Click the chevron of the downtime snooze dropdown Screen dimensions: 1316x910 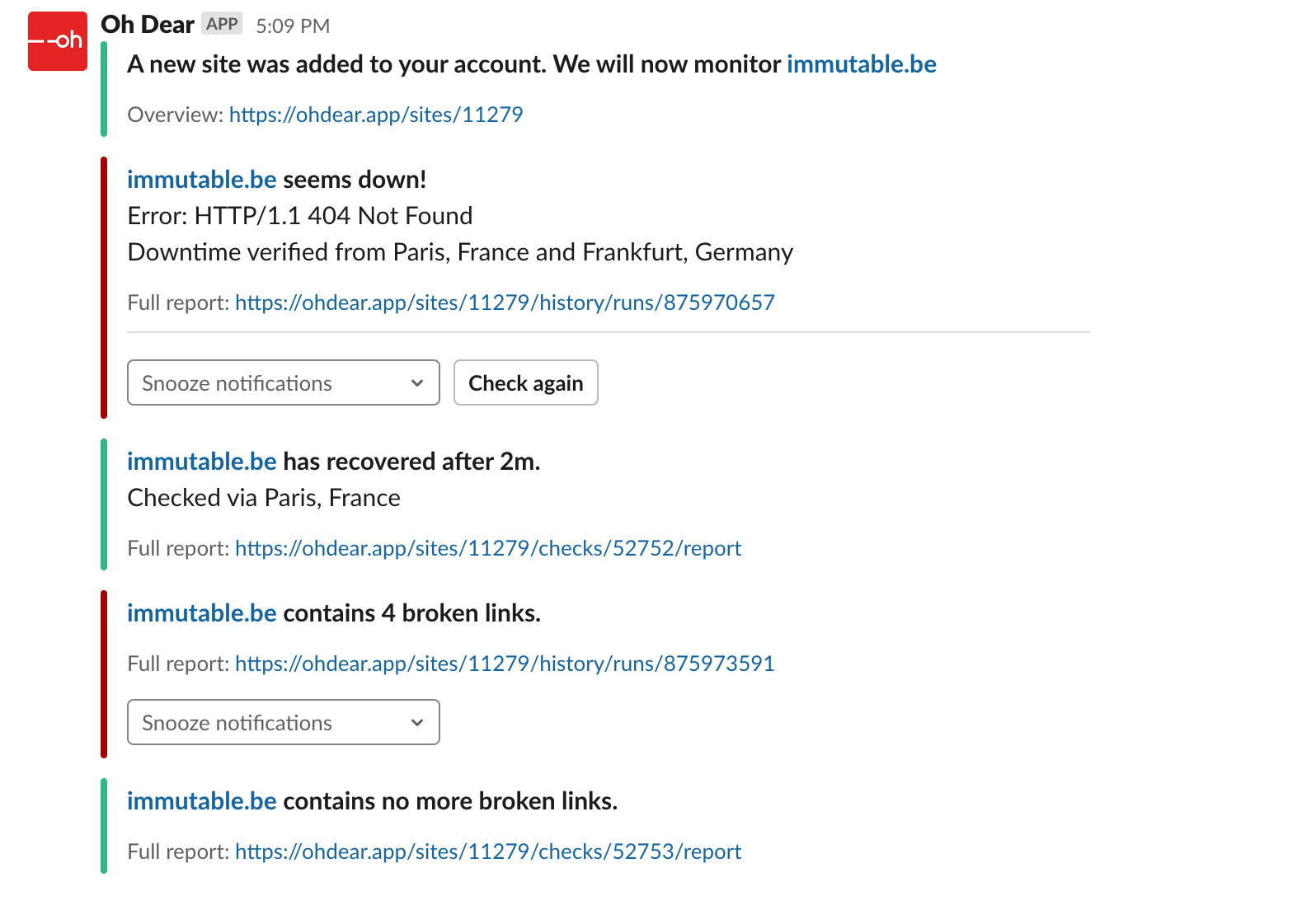point(417,383)
